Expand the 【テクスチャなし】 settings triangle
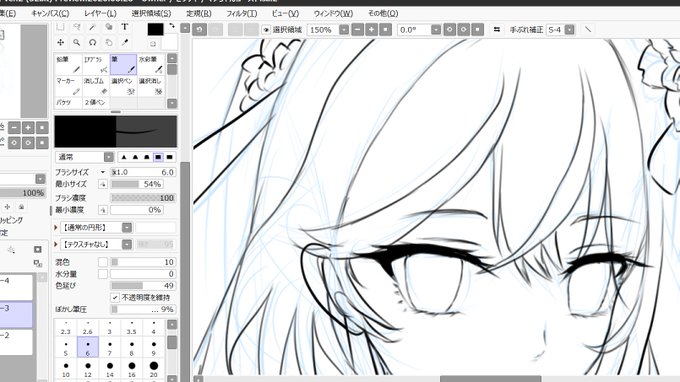Viewport: 680px width, 382px height. point(56,244)
